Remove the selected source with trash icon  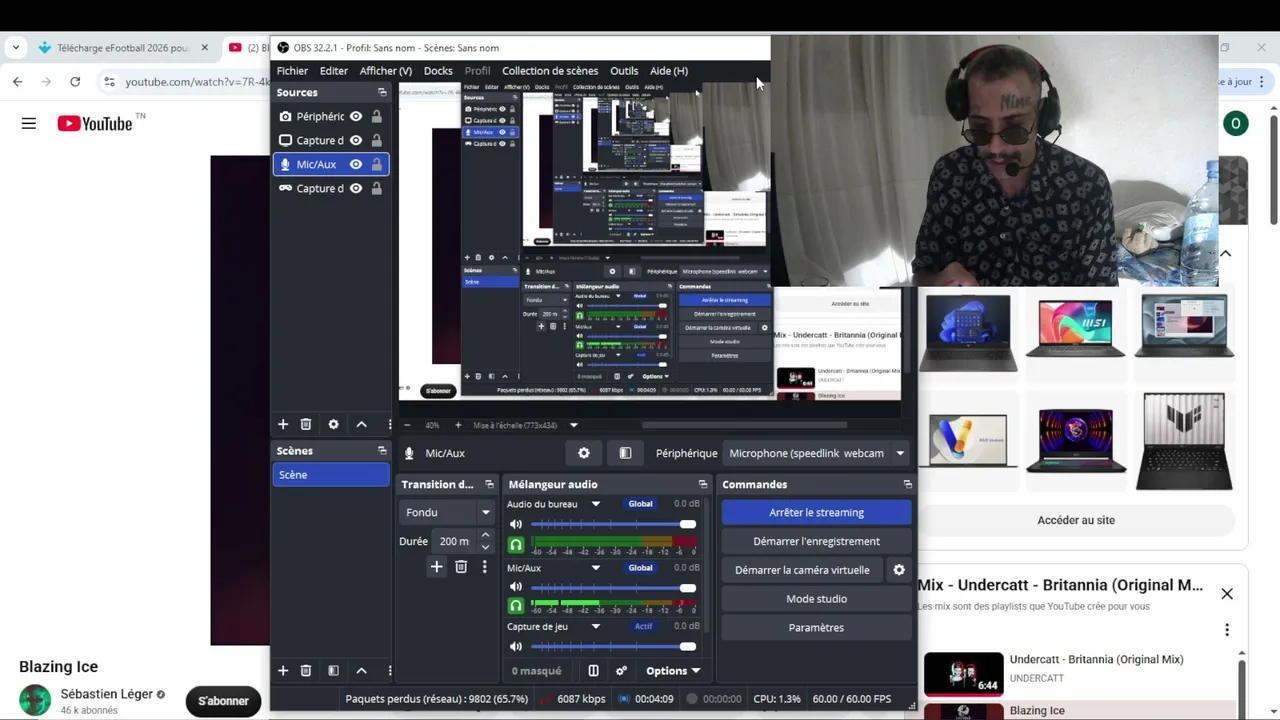point(306,424)
